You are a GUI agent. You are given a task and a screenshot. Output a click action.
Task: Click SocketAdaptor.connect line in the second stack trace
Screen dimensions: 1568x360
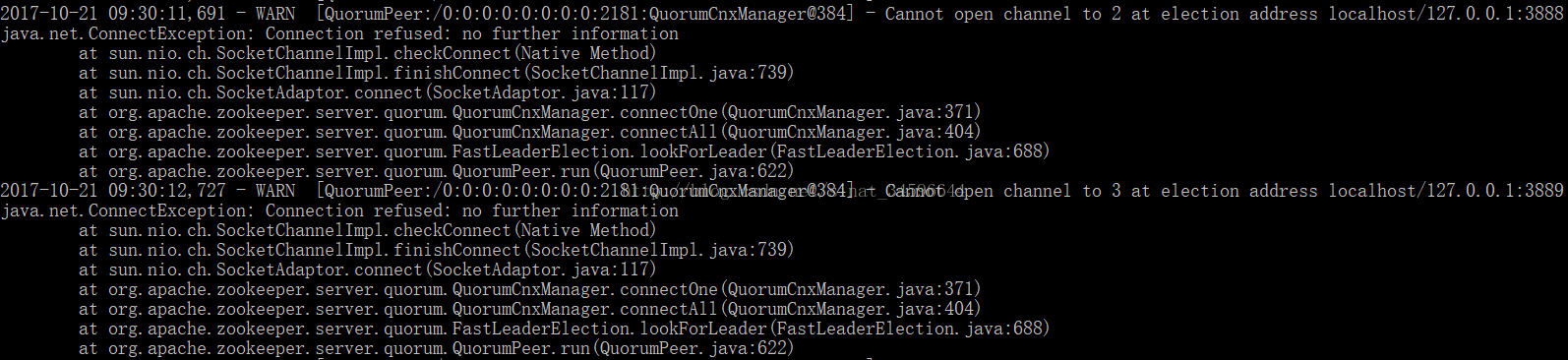368,270
